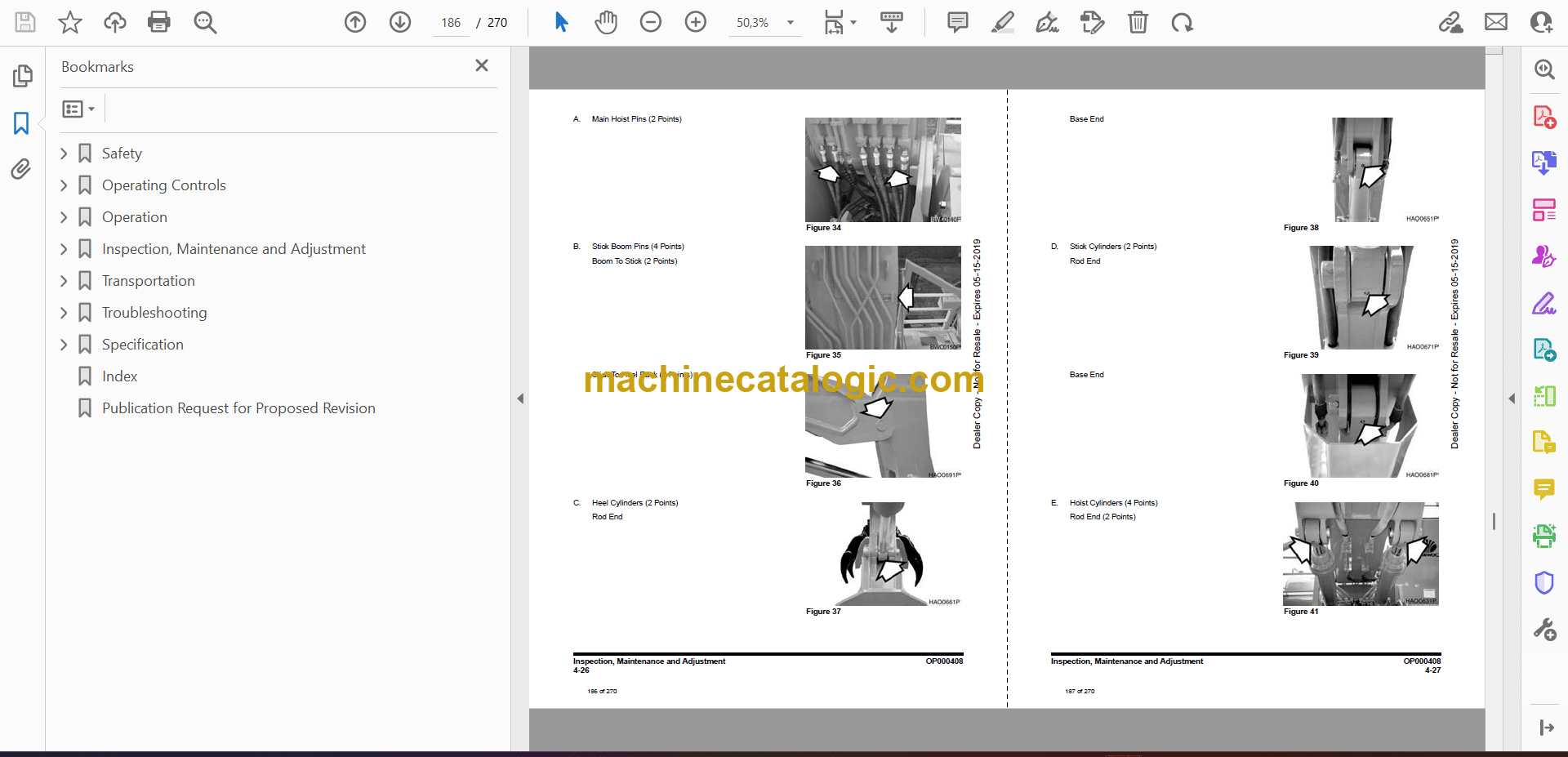Send file by email envelope icon
The width and height of the screenshot is (1568, 757).
(x=1496, y=22)
